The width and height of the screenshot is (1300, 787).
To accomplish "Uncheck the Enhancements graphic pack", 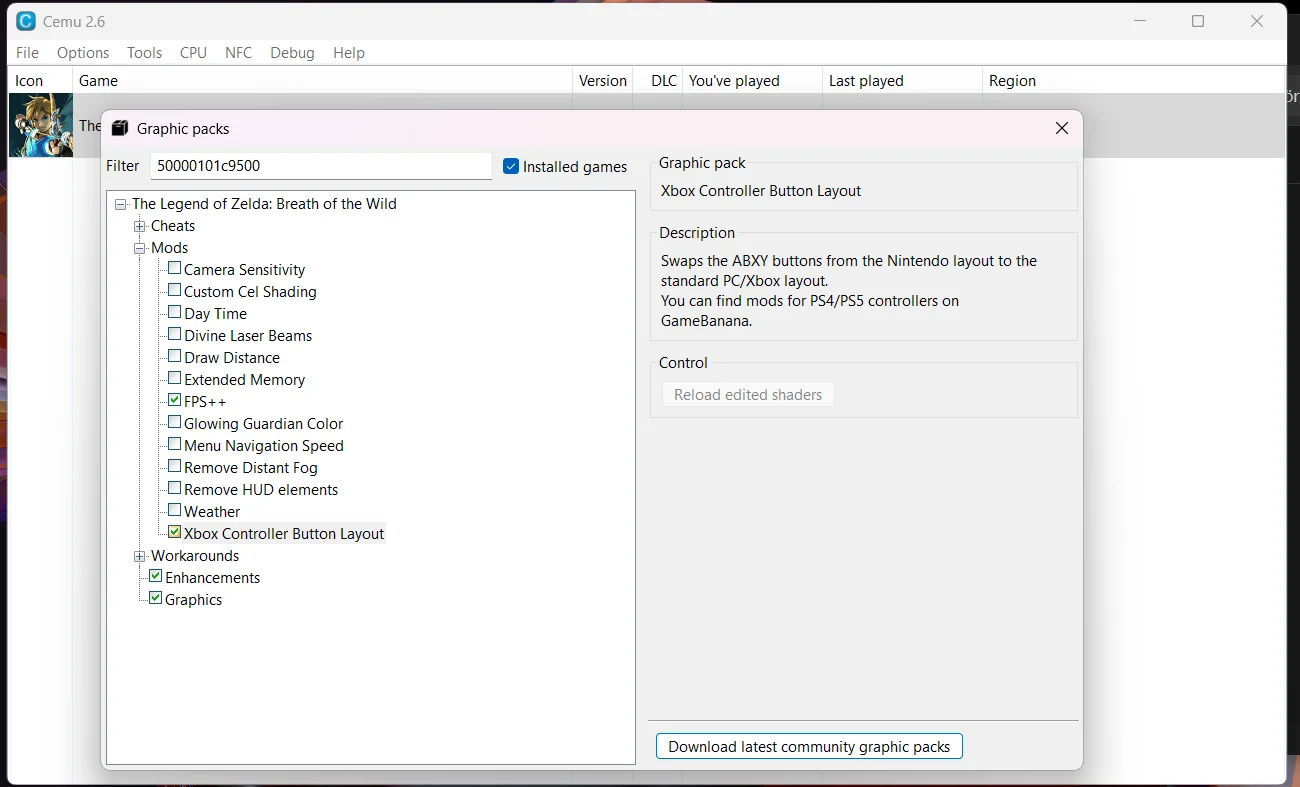I will pos(156,577).
